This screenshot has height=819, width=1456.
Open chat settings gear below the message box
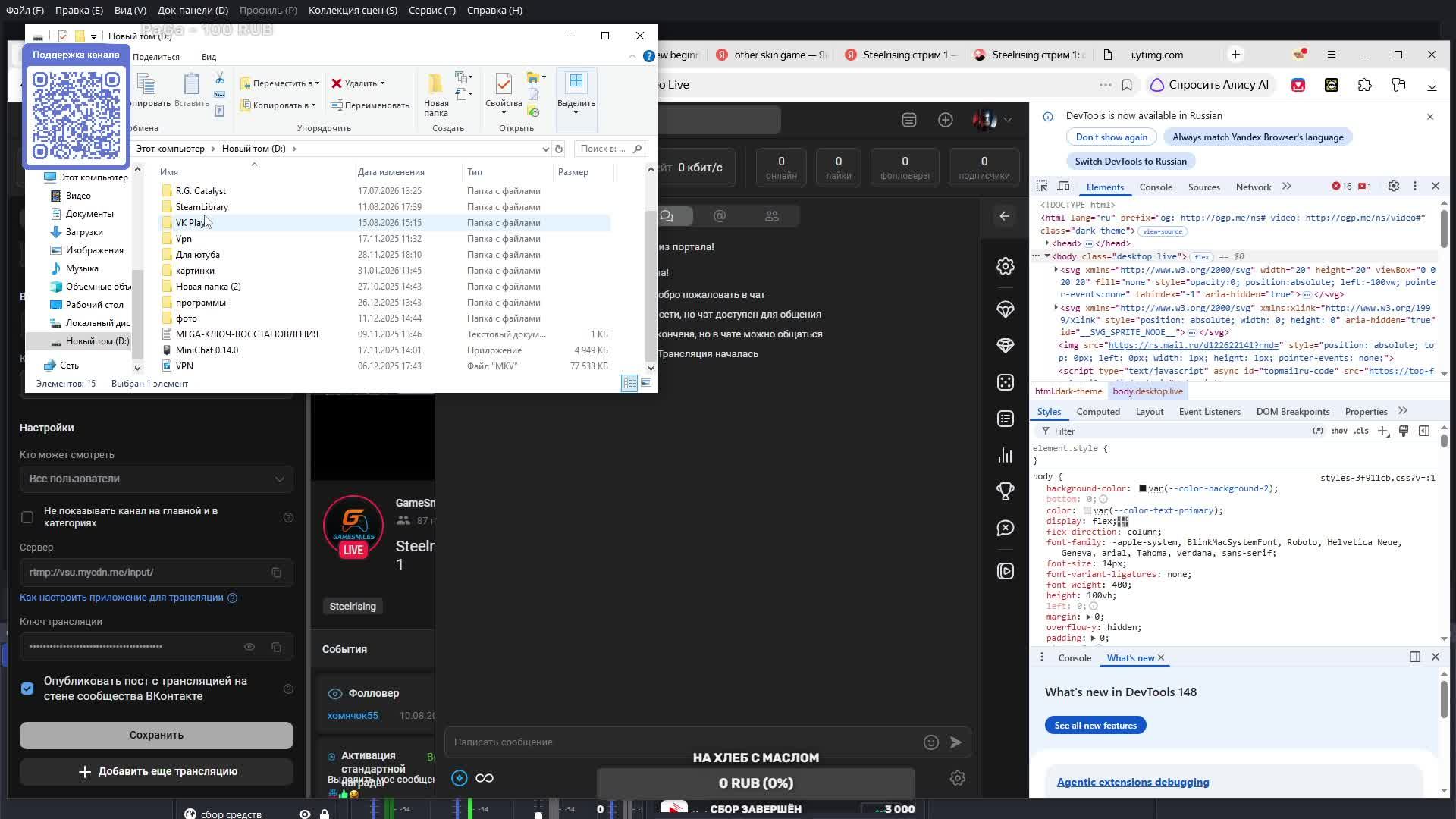(x=958, y=778)
